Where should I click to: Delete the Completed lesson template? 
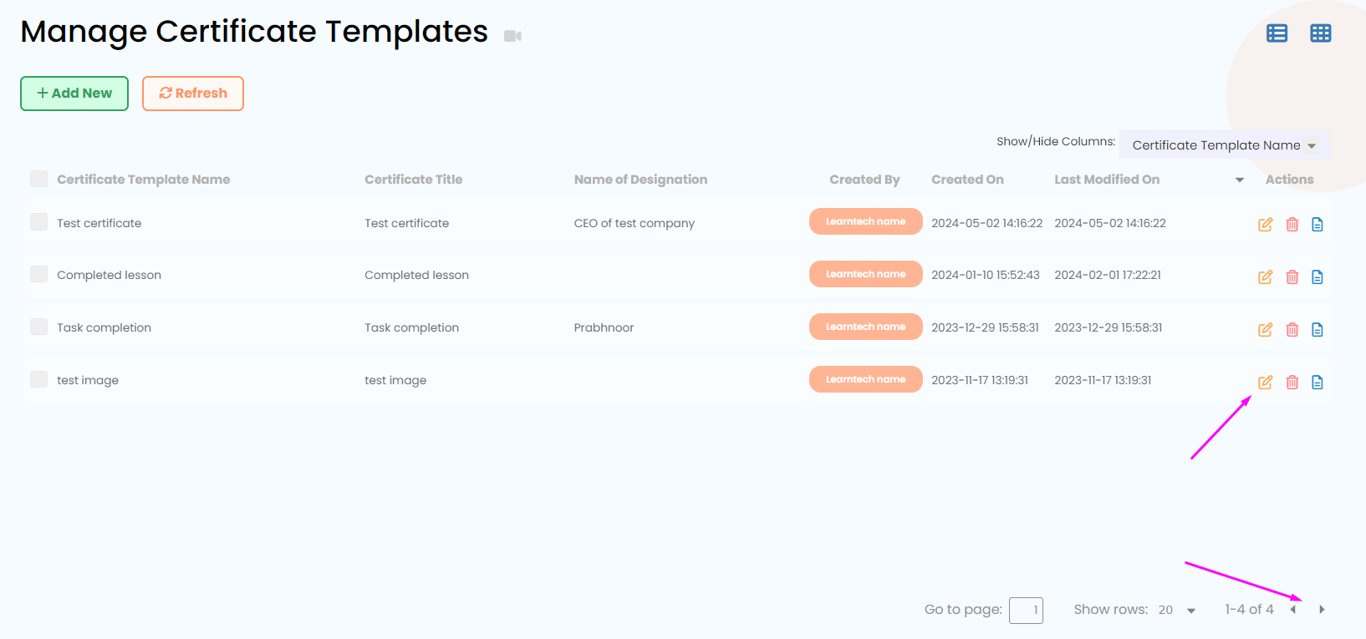pos(1292,277)
